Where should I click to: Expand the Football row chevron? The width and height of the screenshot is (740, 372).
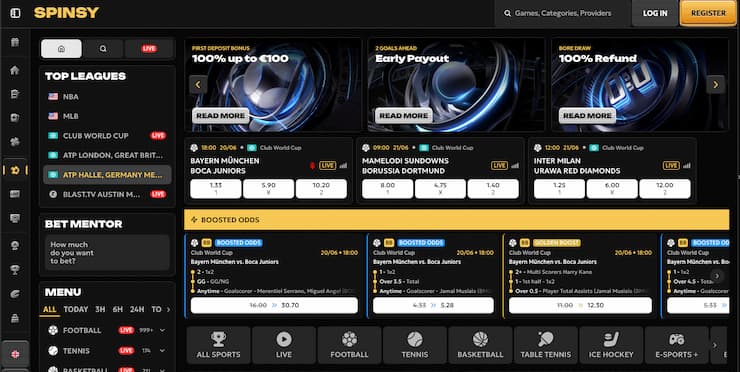(162, 330)
